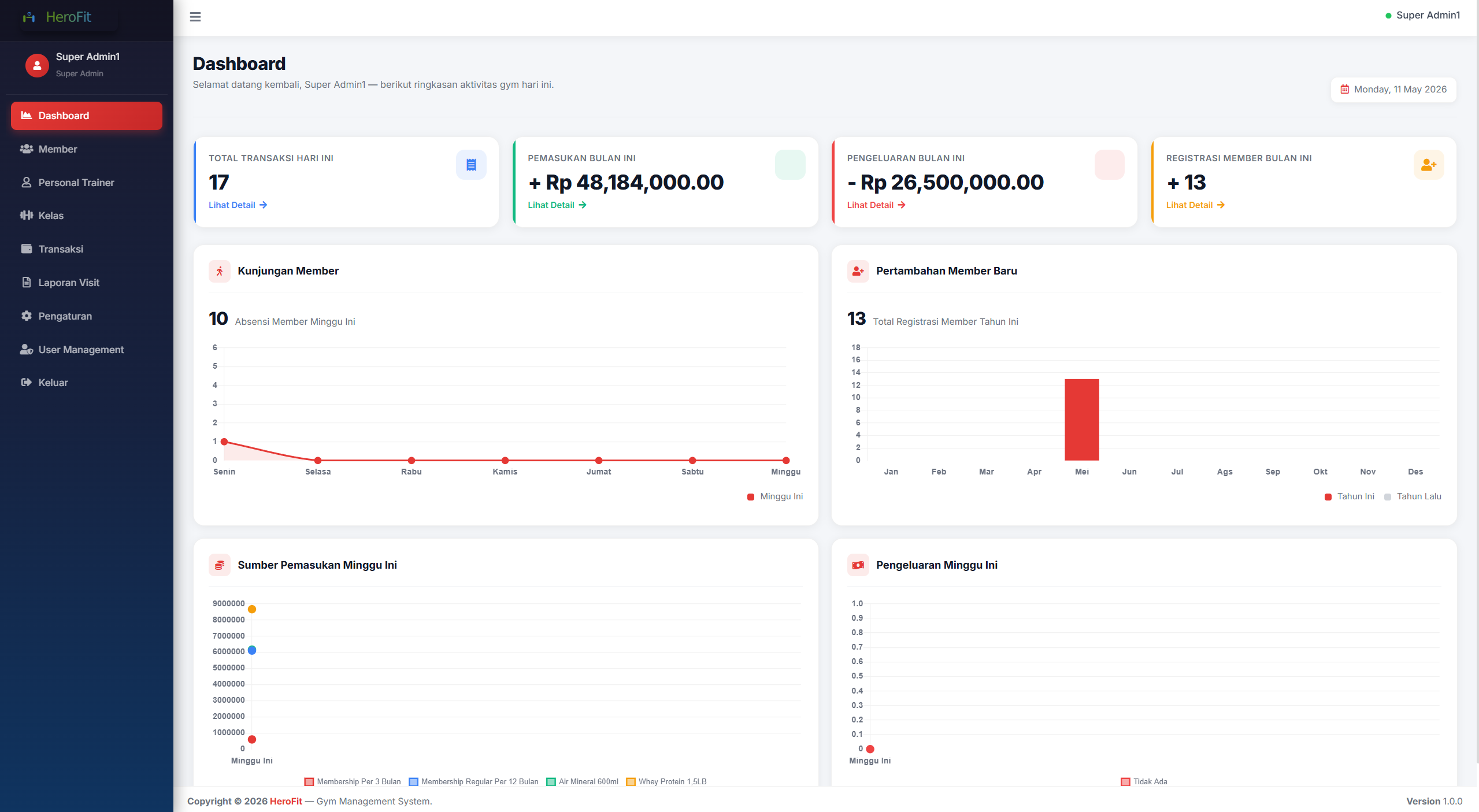
Task: Click the +Rp 48,184,000.00 value
Action: [x=626, y=183]
